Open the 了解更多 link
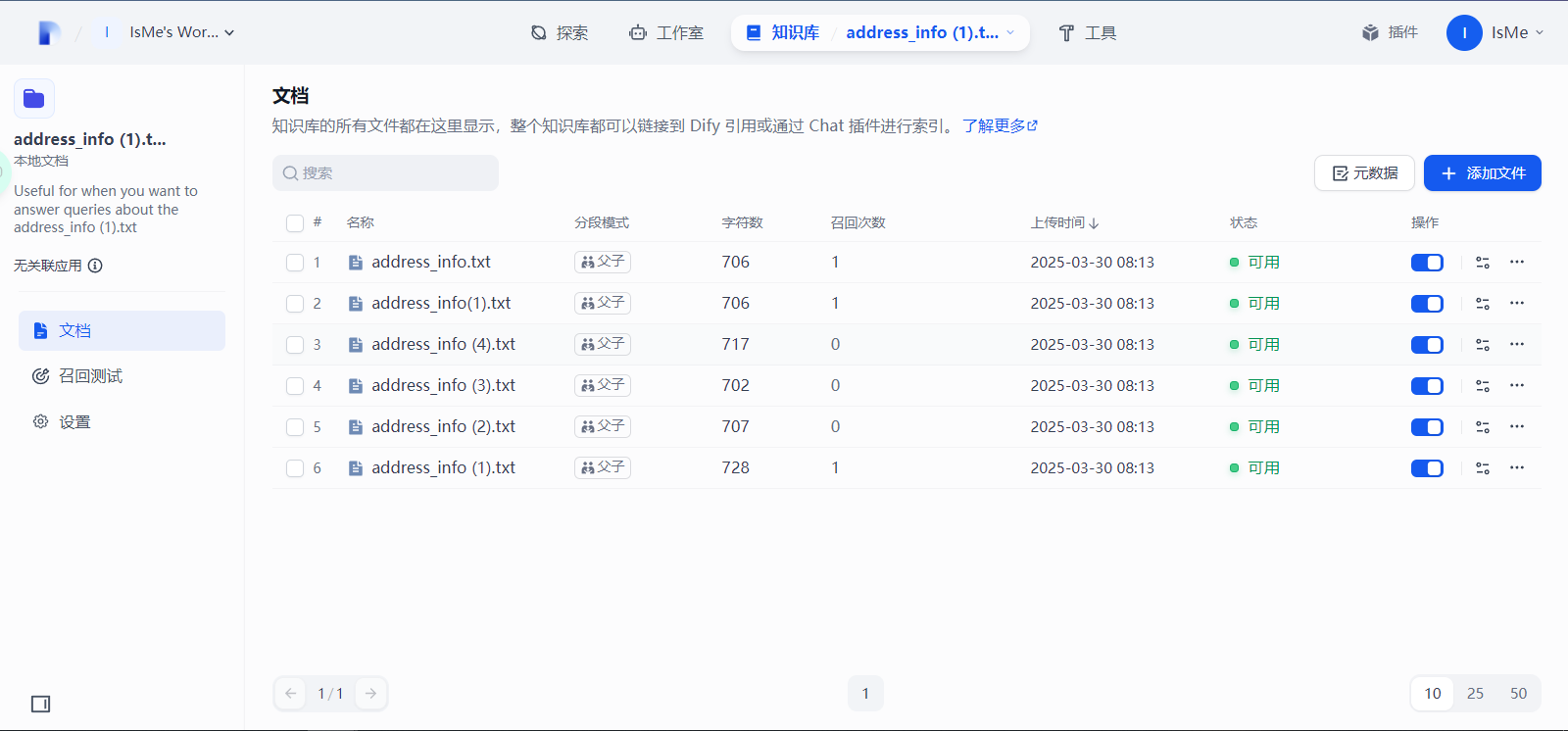 click(999, 126)
